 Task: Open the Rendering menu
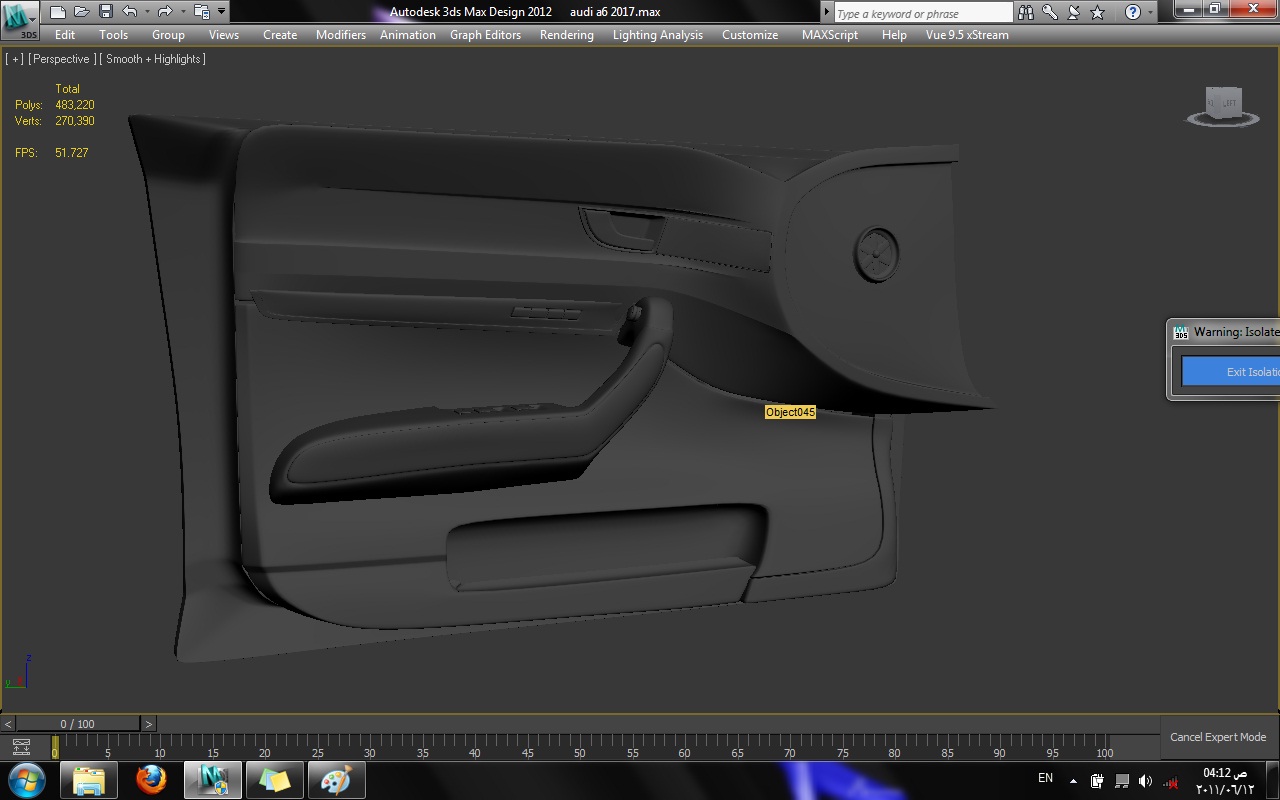tap(566, 34)
